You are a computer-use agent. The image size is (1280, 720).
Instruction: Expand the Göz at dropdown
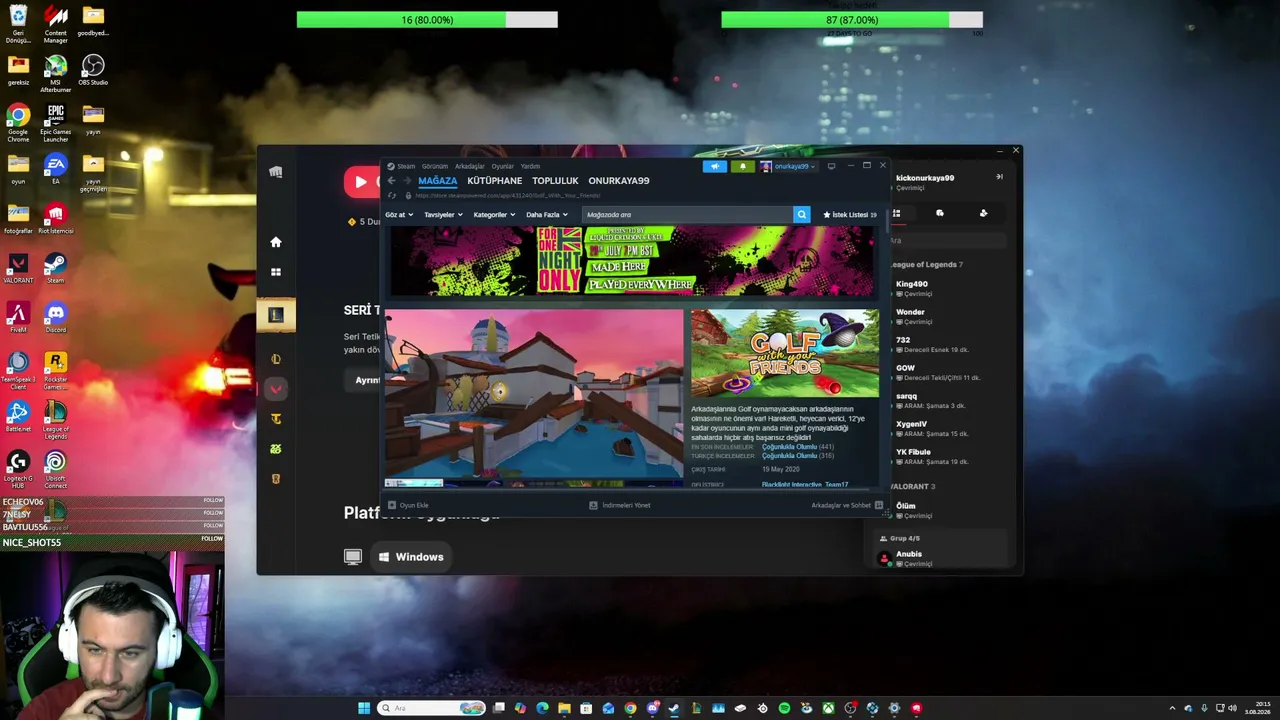point(399,215)
